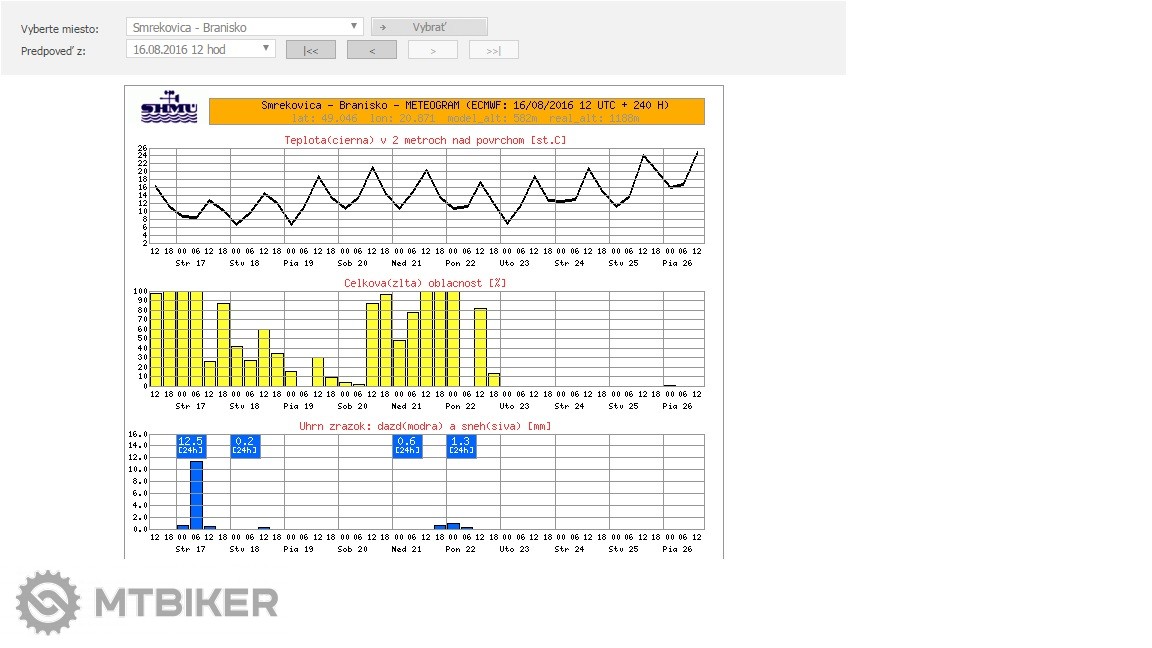Click the 0.2 mm 24h precipitation label
The width and height of the screenshot is (1152, 648).
(x=244, y=445)
